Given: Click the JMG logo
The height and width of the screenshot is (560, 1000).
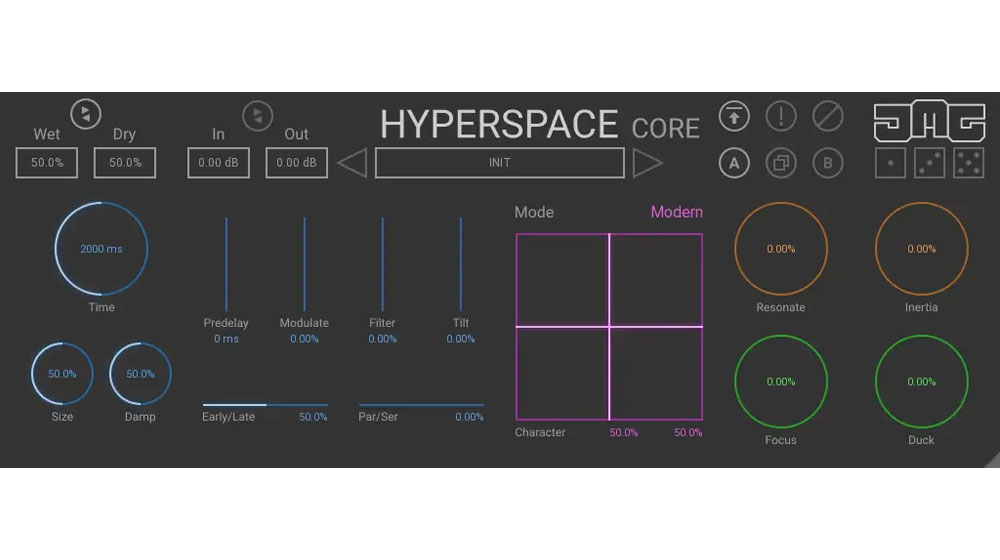Looking at the screenshot, I should tap(929, 121).
